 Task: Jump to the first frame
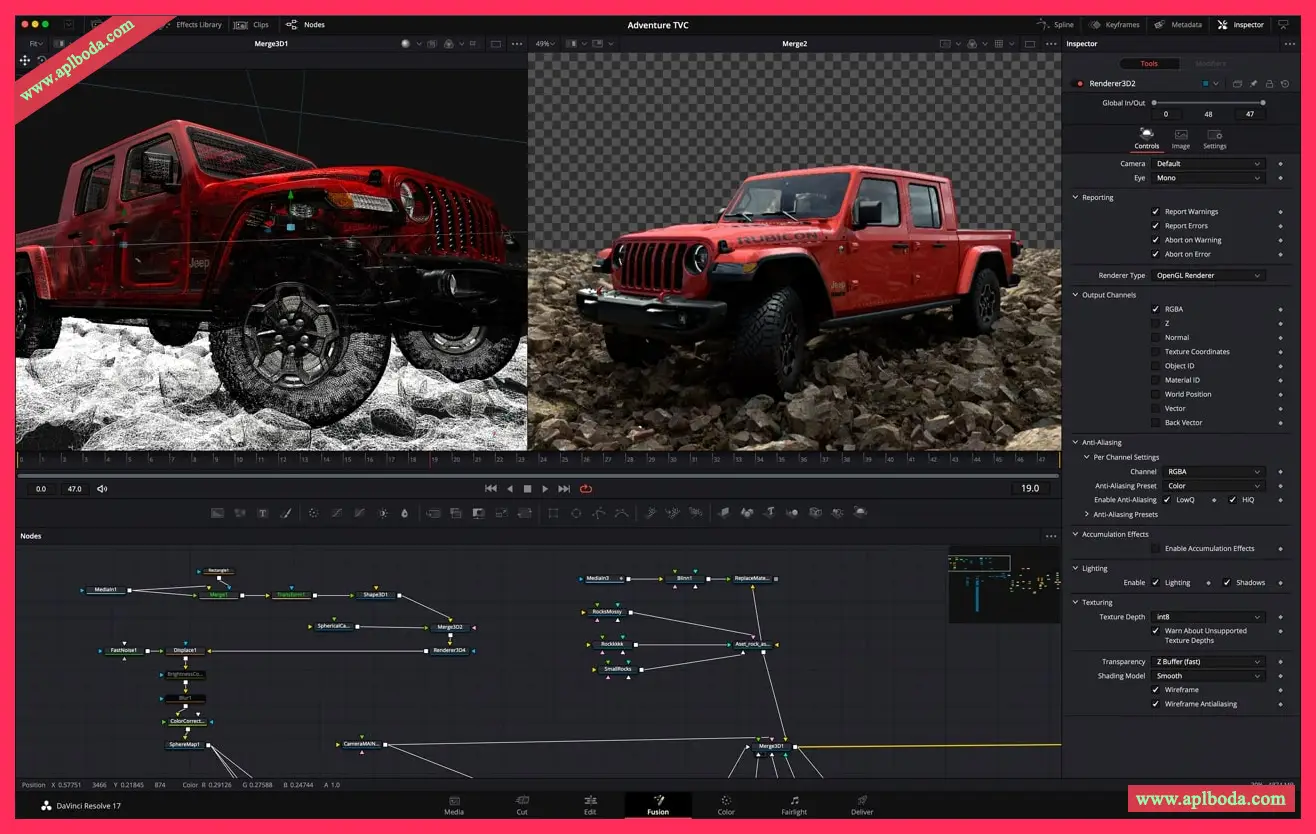490,489
